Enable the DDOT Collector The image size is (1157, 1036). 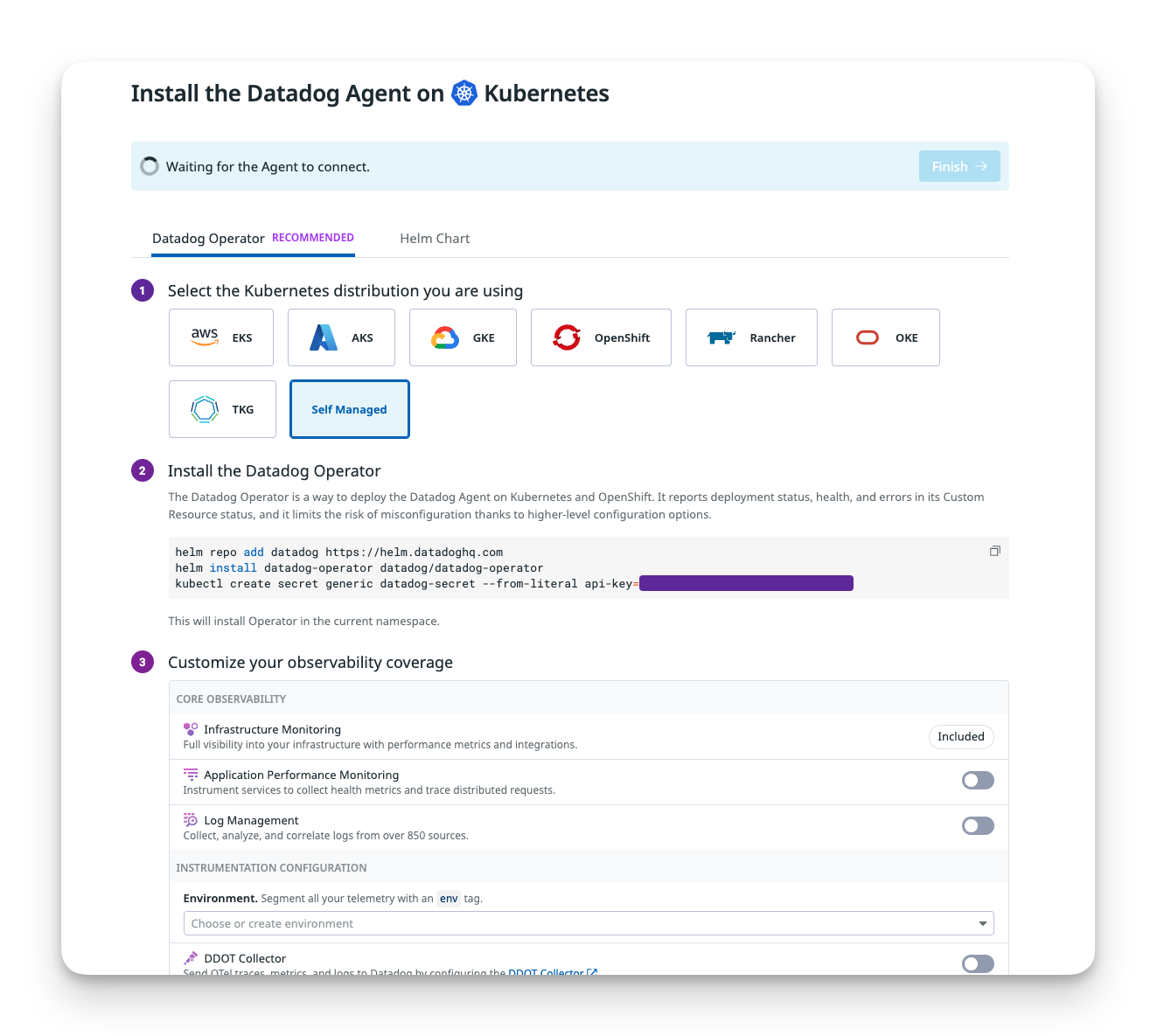pyautogui.click(x=978, y=963)
